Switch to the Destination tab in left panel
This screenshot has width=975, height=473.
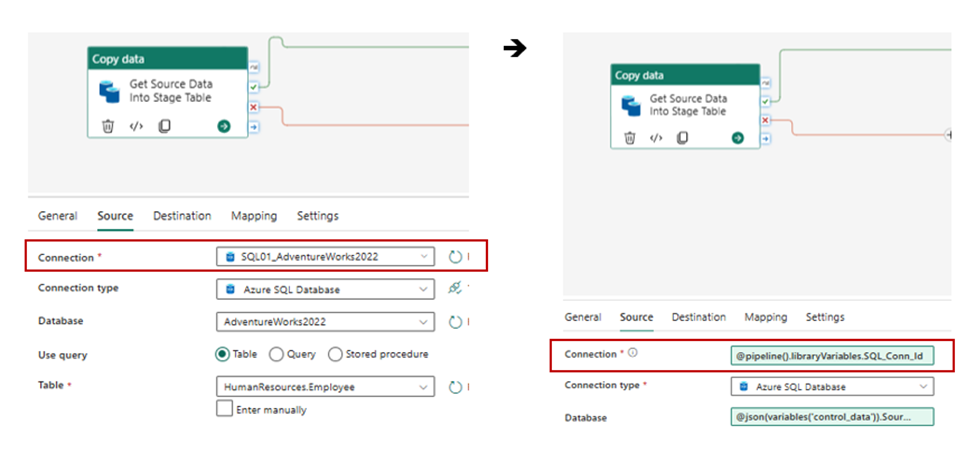point(182,216)
